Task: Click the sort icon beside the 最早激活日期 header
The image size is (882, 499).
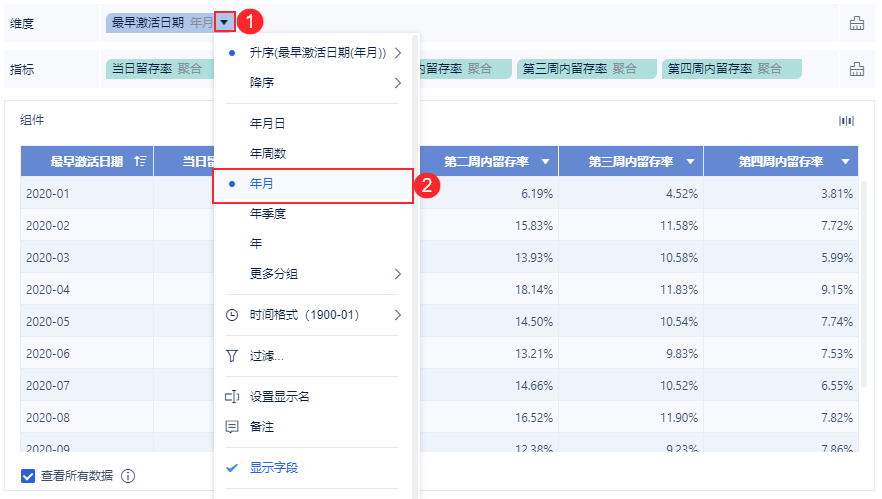Action: pyautogui.click(x=140, y=161)
